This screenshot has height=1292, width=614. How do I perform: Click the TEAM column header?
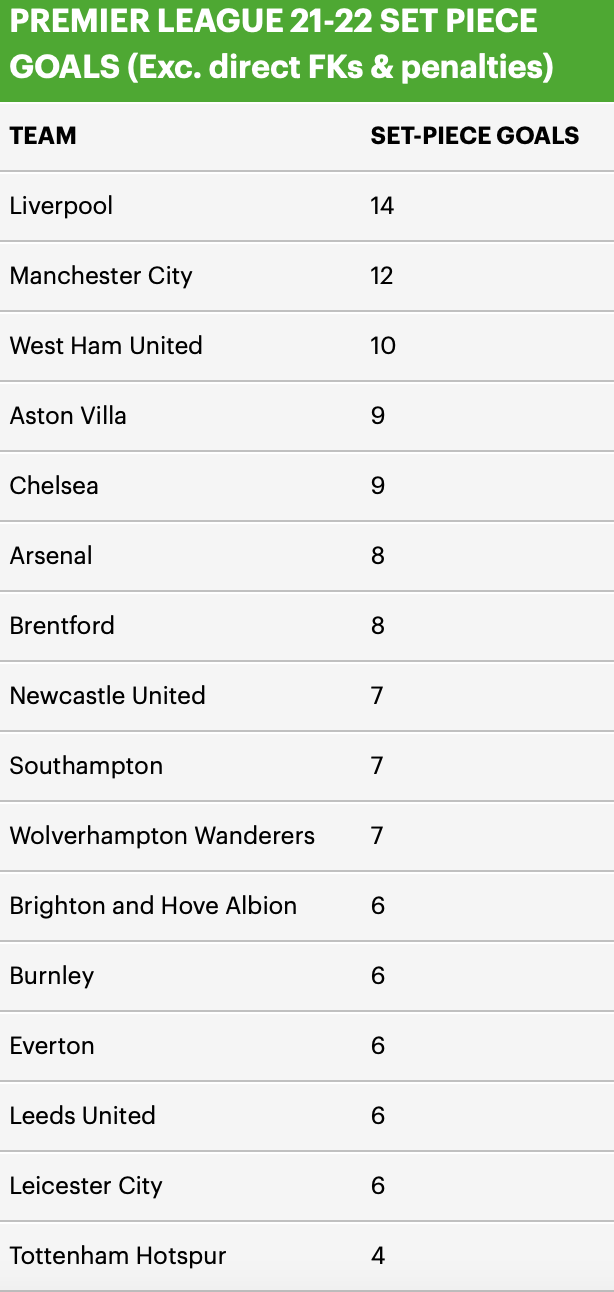click(x=43, y=136)
